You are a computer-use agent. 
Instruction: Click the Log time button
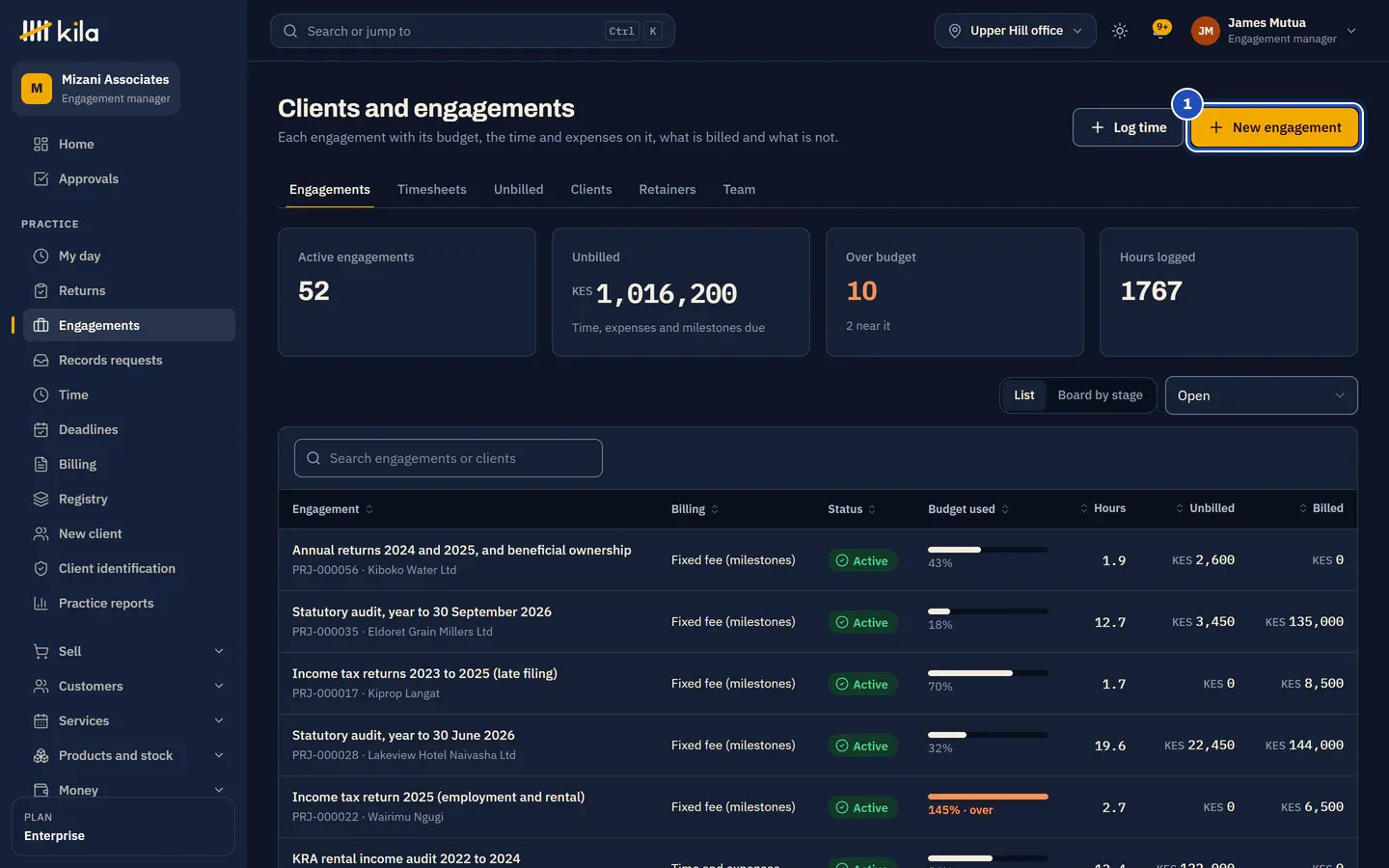coord(1129,127)
